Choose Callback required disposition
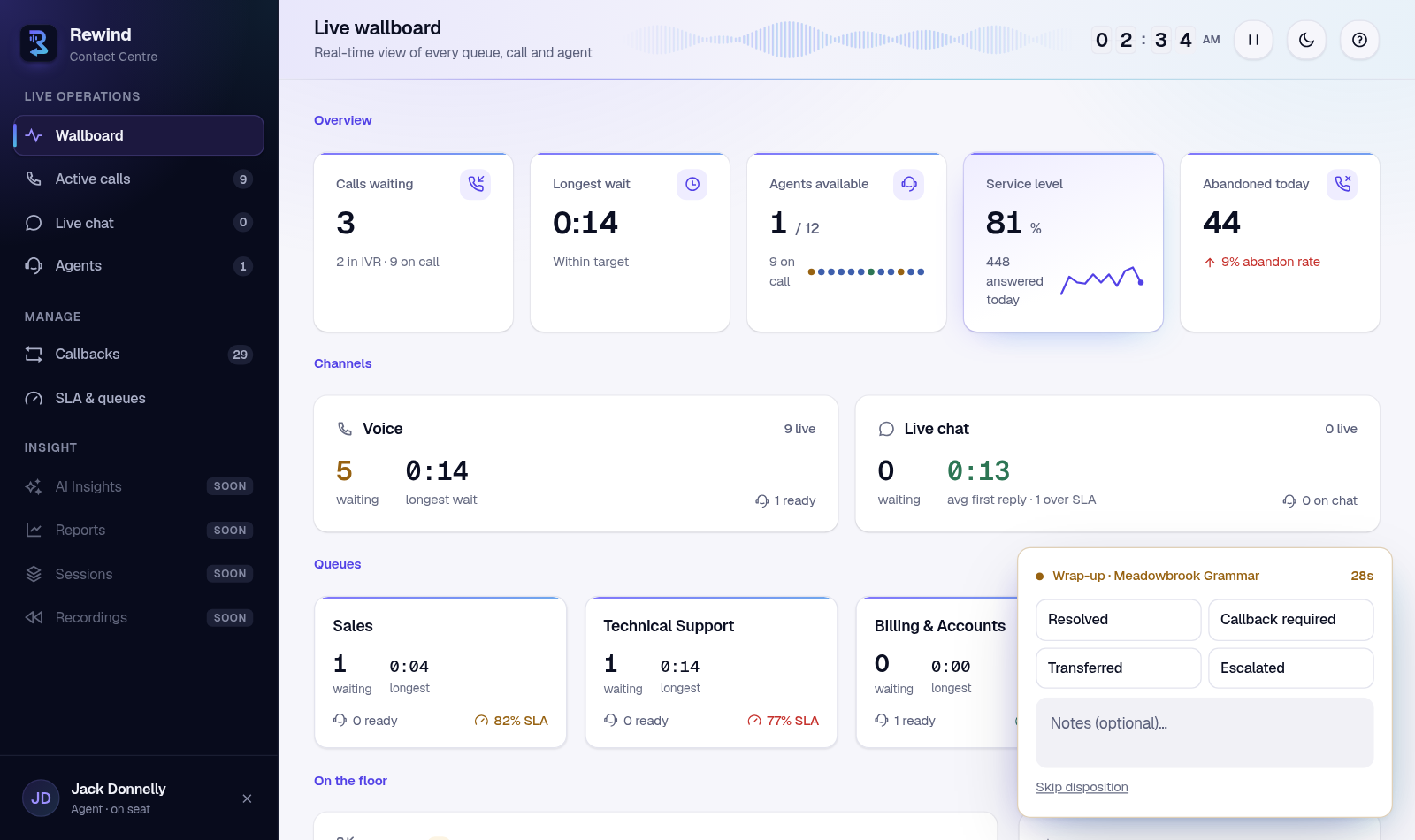1415x840 pixels. click(1291, 620)
